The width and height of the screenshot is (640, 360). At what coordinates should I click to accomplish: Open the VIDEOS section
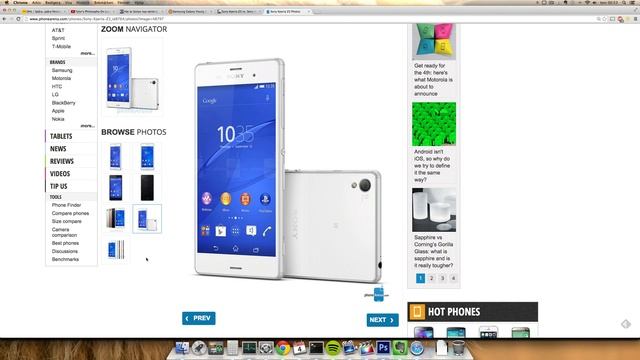pyautogui.click(x=60, y=174)
